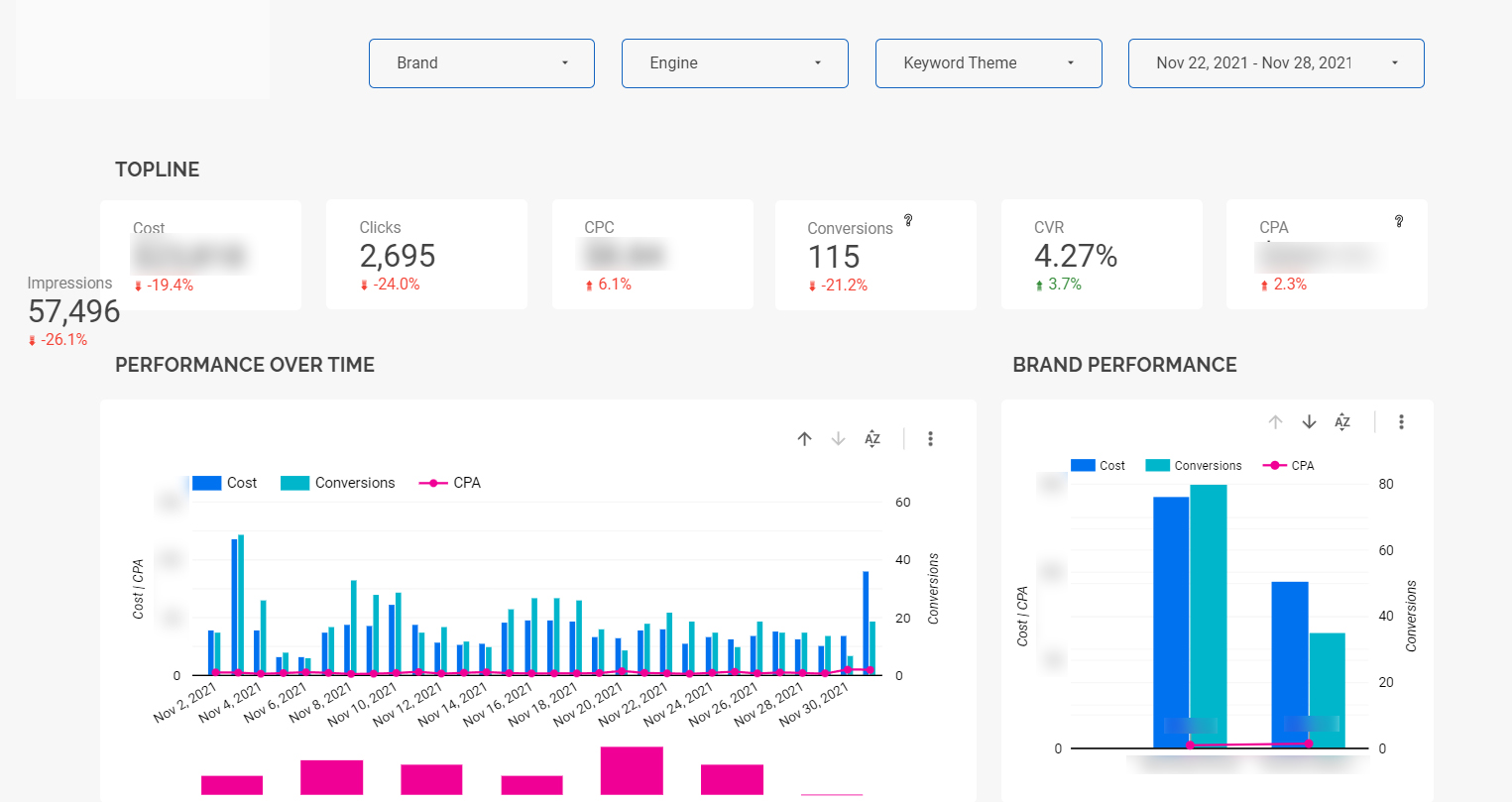1512x802 pixels.
Task: Toggle CPA legend in Performance Over Time chart
Action: tap(450, 483)
